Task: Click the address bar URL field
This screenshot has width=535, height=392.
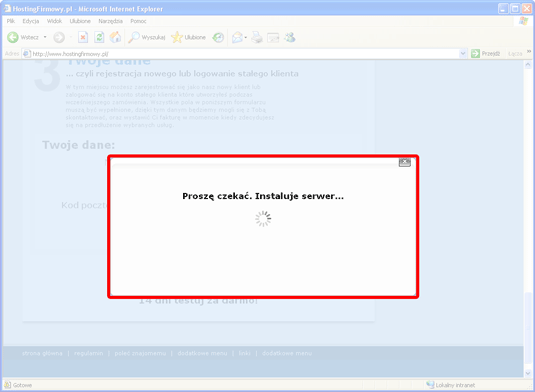Action: (x=241, y=54)
